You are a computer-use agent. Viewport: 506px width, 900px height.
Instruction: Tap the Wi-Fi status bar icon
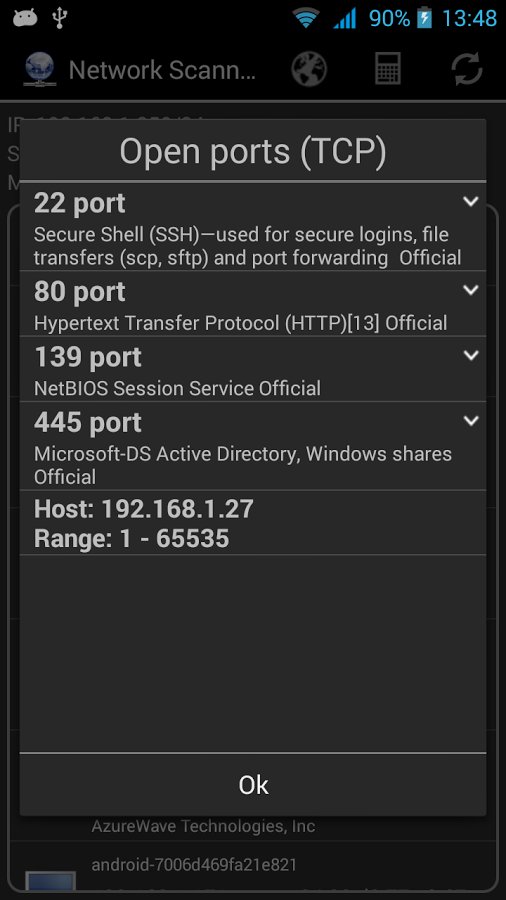click(306, 18)
